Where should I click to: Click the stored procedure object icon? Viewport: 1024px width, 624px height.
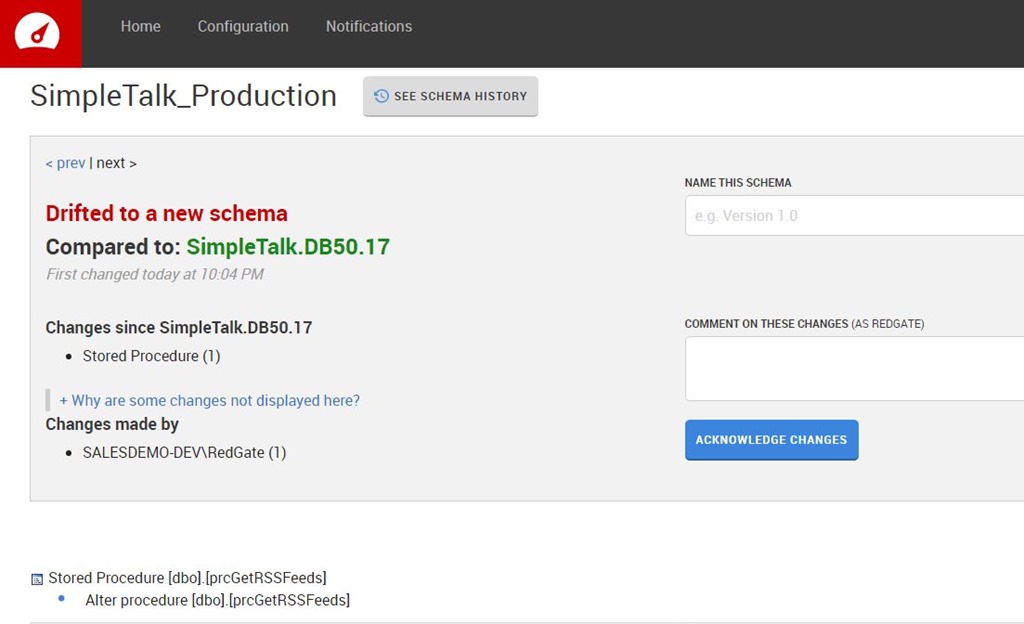coord(37,579)
